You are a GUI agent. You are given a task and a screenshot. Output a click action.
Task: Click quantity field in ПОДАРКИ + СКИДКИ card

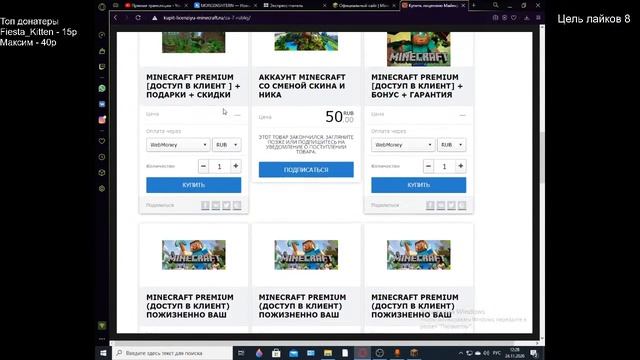pos(220,166)
